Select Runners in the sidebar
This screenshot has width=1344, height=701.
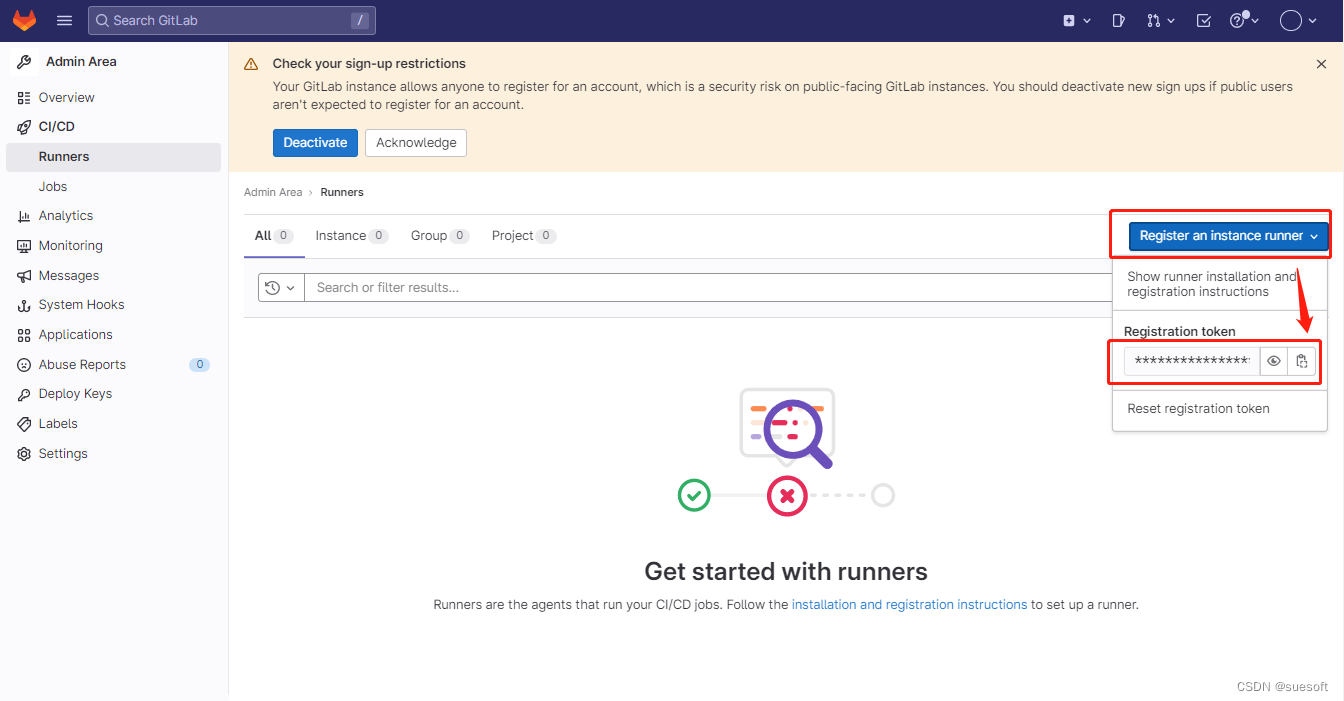click(113, 157)
